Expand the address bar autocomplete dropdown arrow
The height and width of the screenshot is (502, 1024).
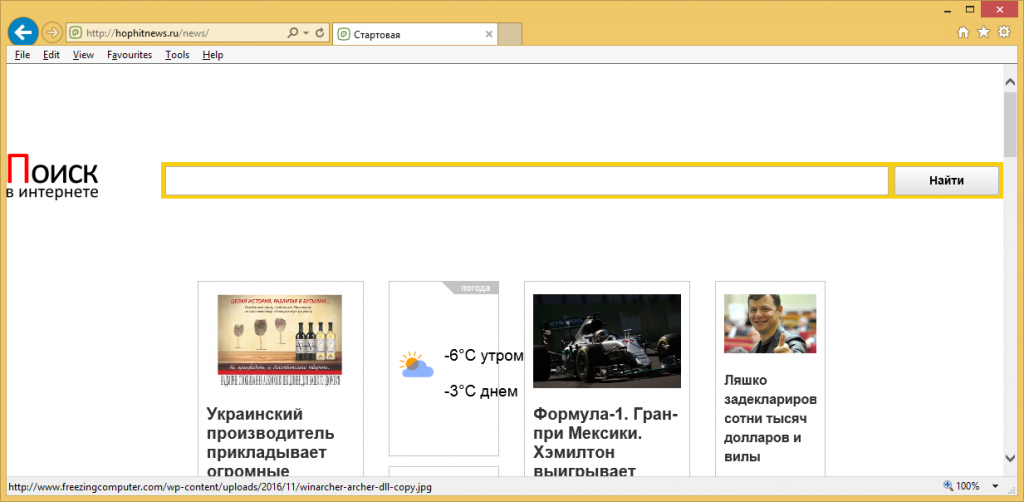coord(305,33)
